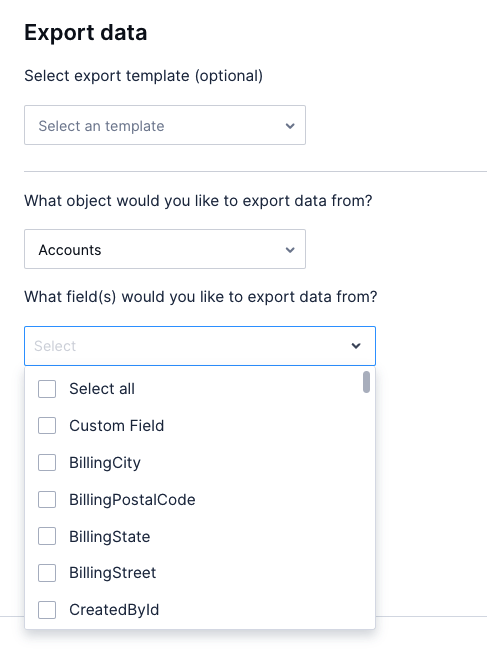Click 'What field(s) would you like' label

(x=201, y=297)
